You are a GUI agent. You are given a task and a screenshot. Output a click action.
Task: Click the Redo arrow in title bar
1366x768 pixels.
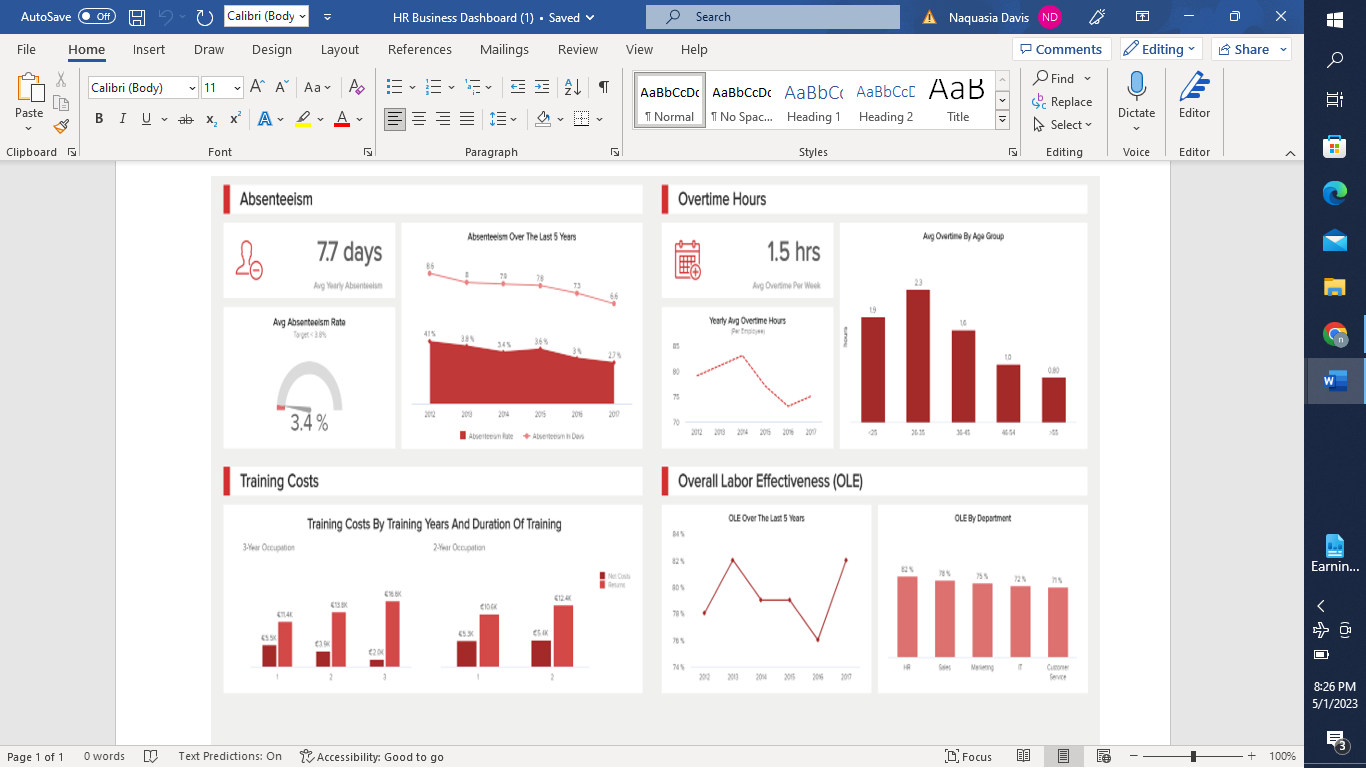tap(205, 17)
